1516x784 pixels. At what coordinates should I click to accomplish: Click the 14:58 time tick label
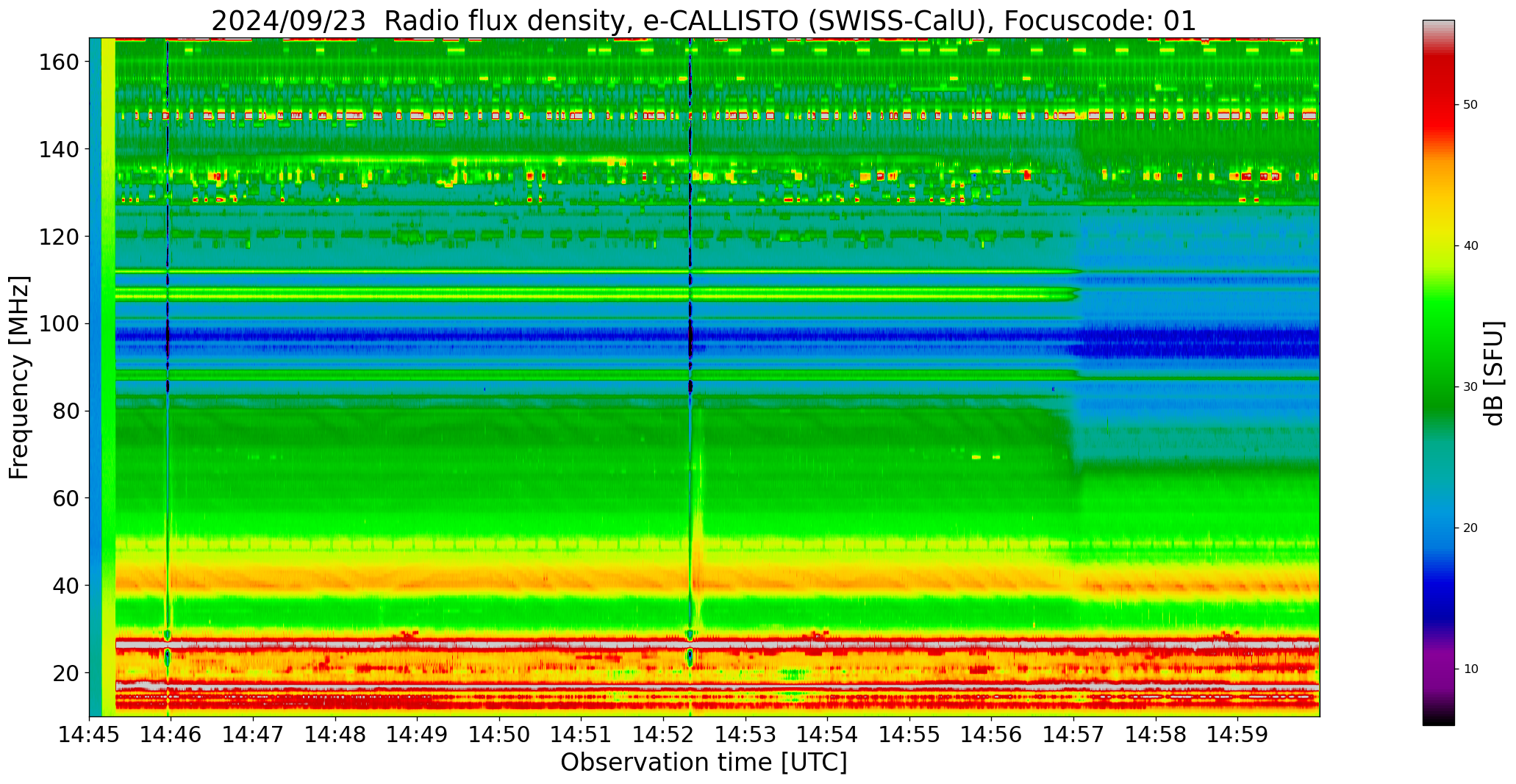click(1155, 734)
